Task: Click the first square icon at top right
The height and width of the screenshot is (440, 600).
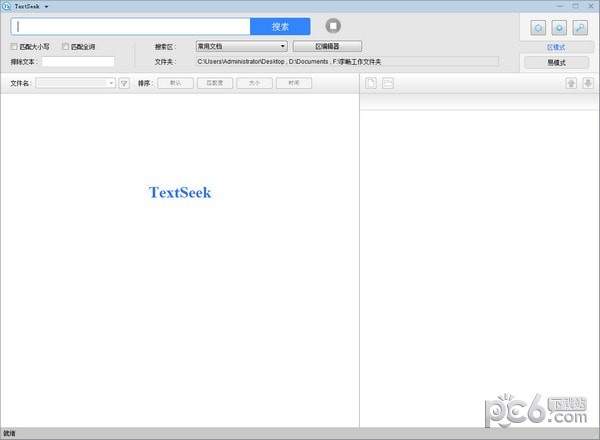Action: pyautogui.click(x=538, y=27)
